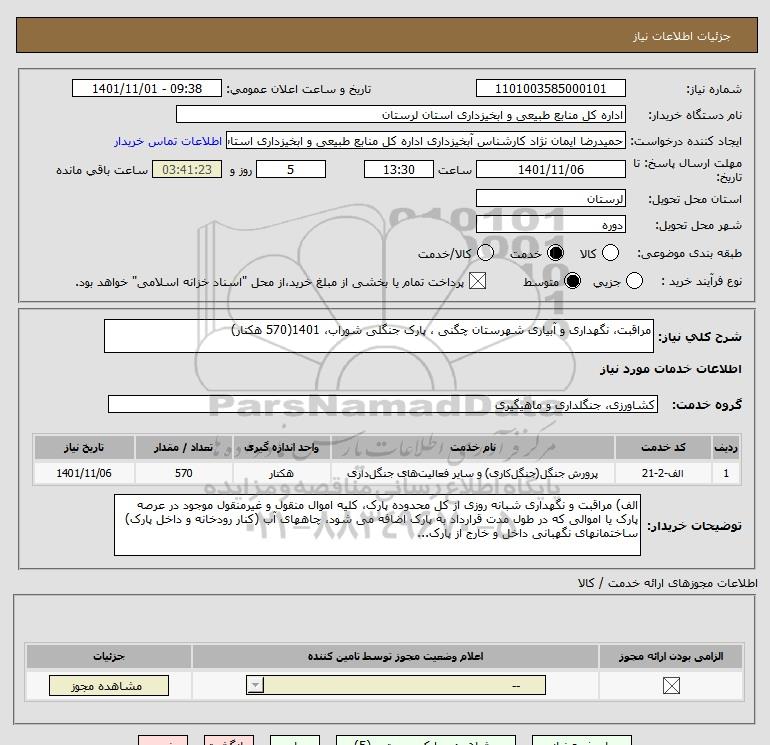The width and height of the screenshot is (770, 745).
Task: Click the need number field 1101003585000101
Action: coord(550,88)
